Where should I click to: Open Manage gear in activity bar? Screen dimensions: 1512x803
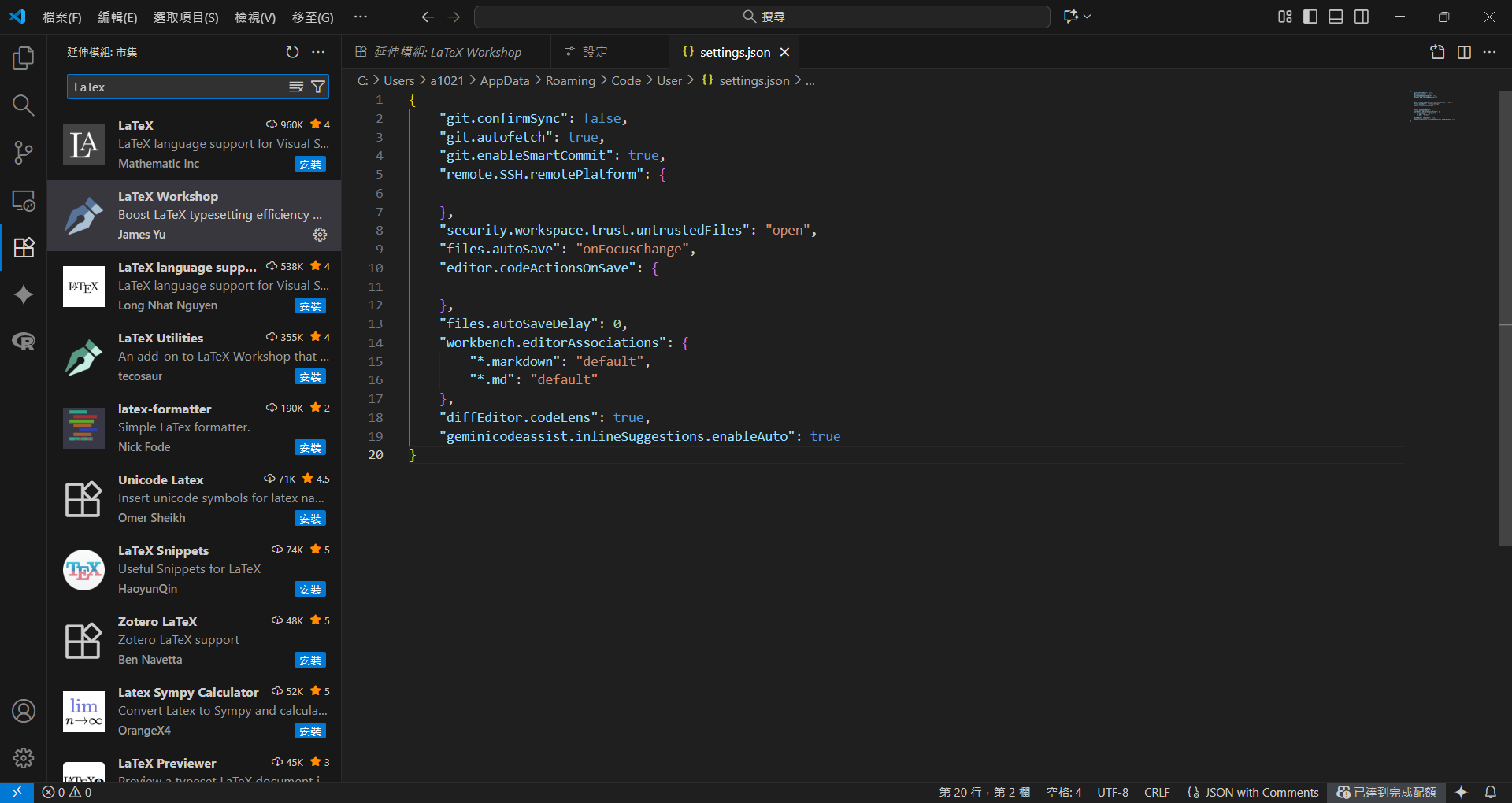click(24, 758)
